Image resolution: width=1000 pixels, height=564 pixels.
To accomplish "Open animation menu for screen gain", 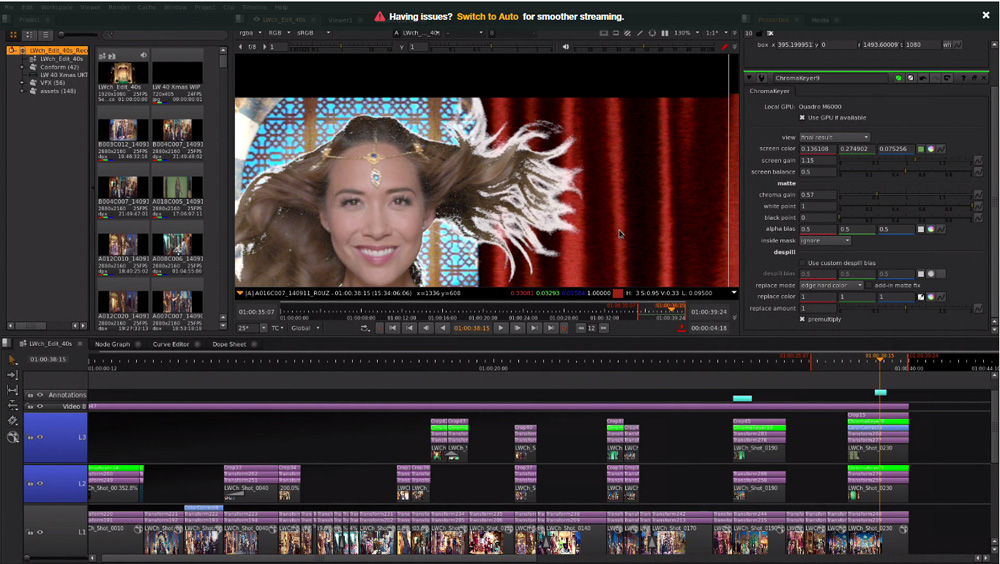I will point(978,160).
